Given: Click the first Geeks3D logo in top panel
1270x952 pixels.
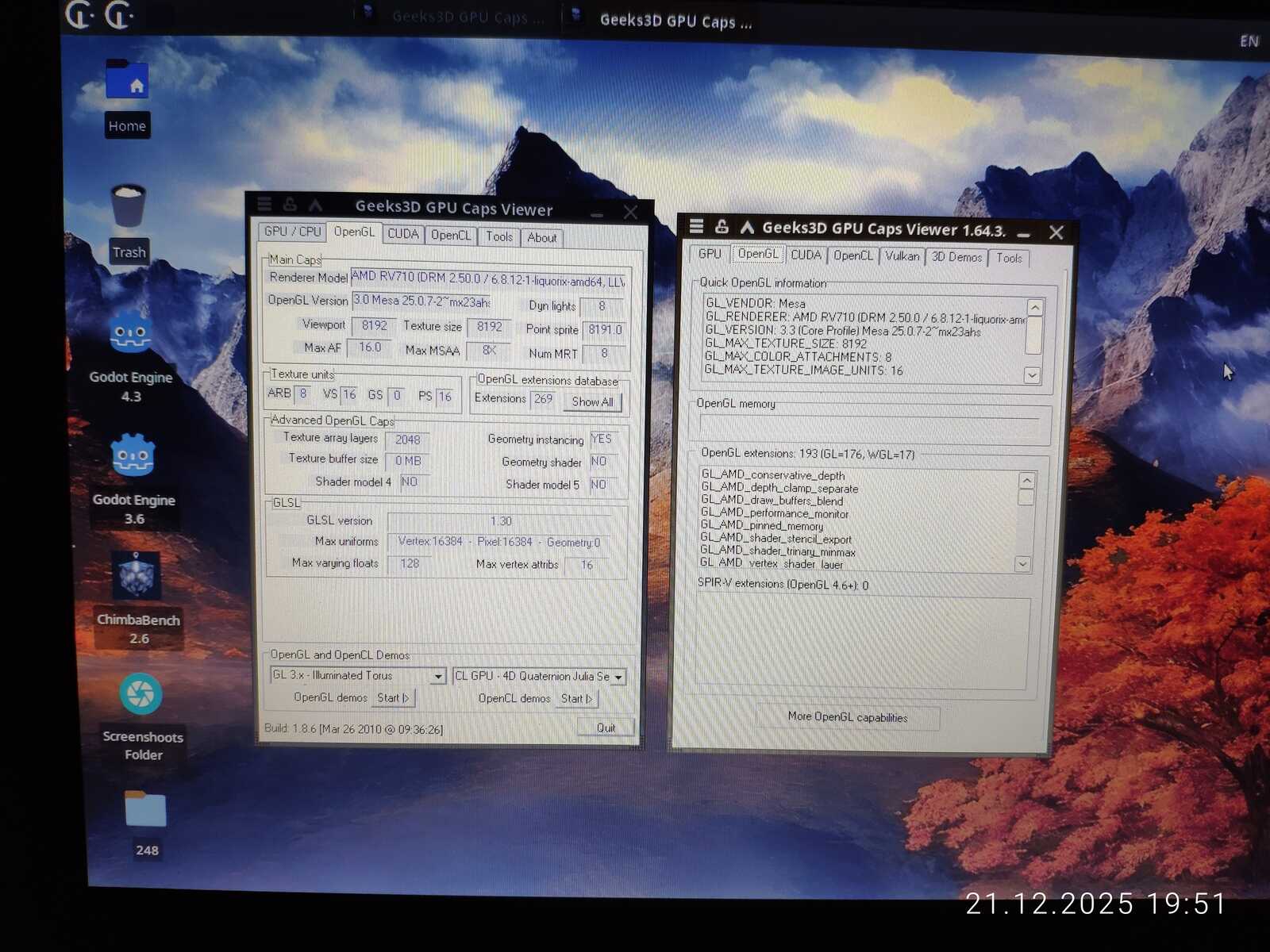Looking at the screenshot, I should coord(79,14).
